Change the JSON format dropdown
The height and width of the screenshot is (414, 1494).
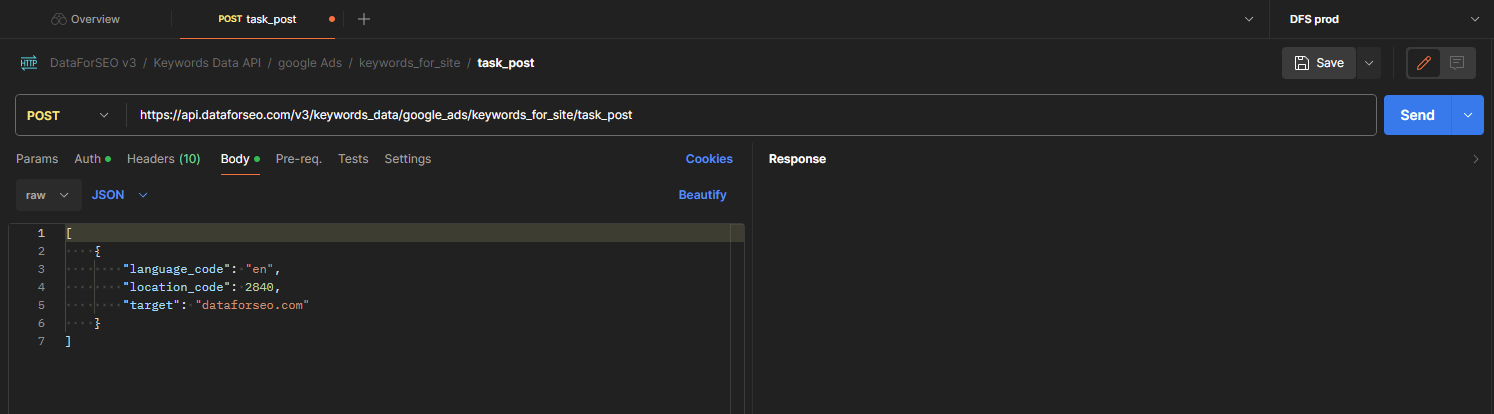pyautogui.click(x=120, y=195)
